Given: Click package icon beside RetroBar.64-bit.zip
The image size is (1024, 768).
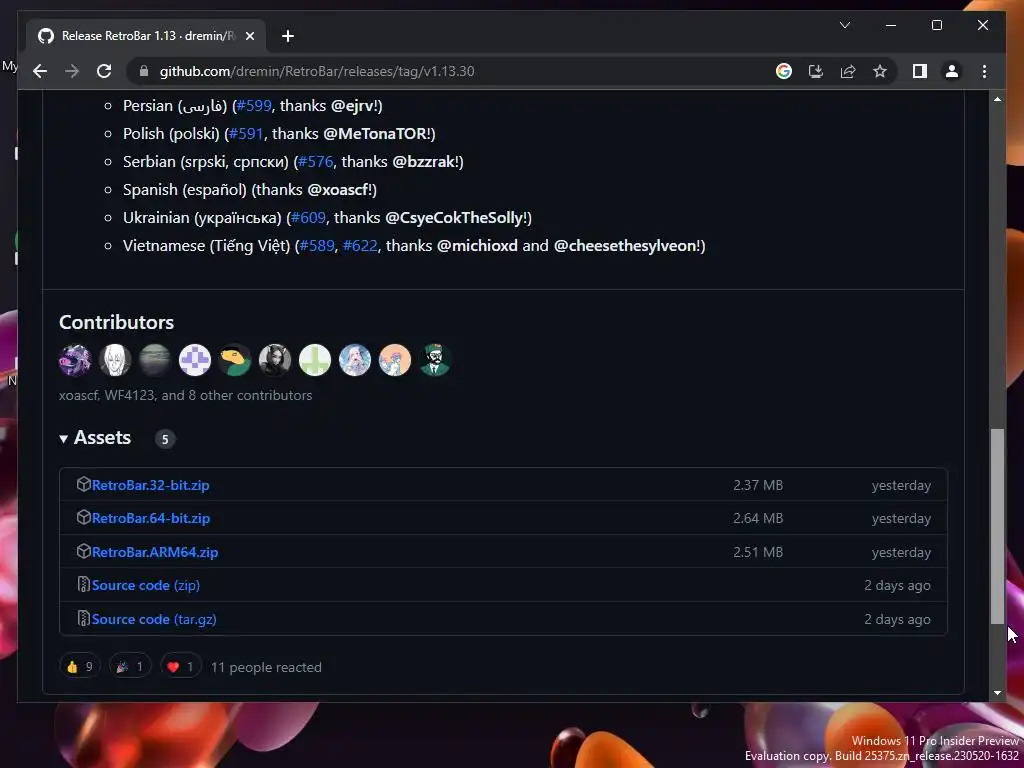Looking at the screenshot, I should 84,517.
